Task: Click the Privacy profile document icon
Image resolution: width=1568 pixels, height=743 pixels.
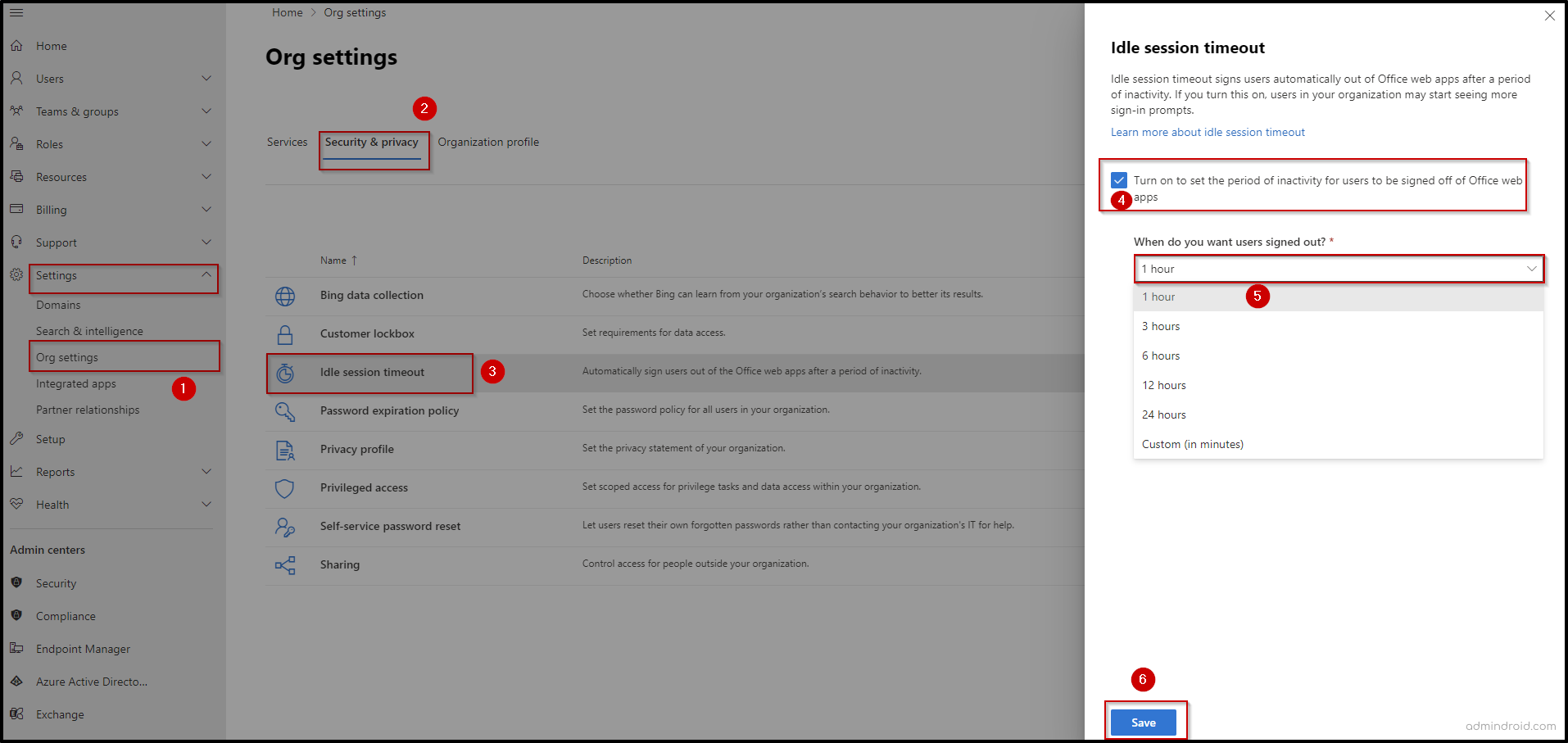Action: coord(285,450)
